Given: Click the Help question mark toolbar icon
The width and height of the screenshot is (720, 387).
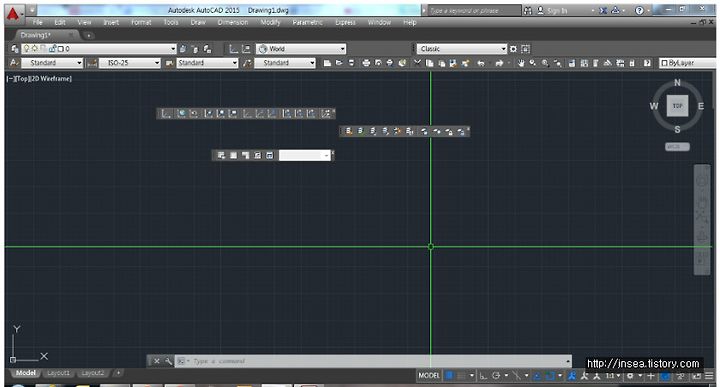Looking at the screenshot, I should click(x=647, y=63).
